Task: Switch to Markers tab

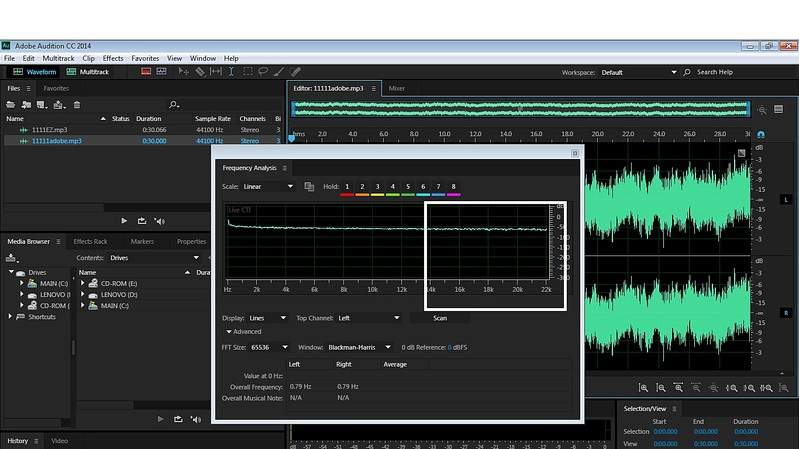Action: coord(142,242)
